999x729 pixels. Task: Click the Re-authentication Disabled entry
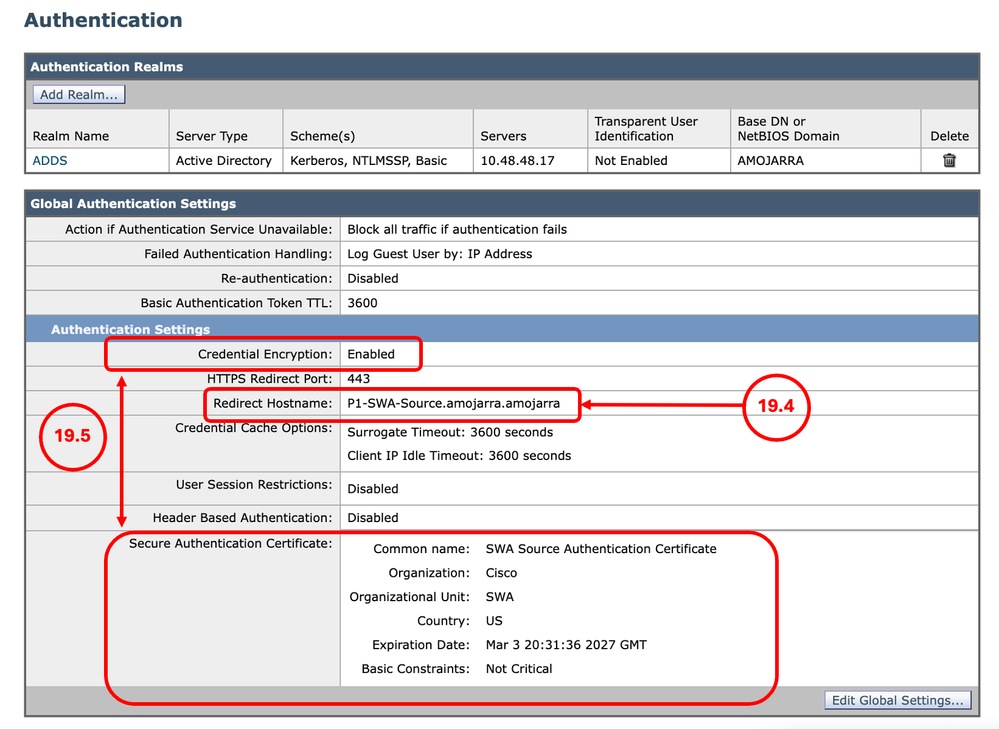(371, 278)
